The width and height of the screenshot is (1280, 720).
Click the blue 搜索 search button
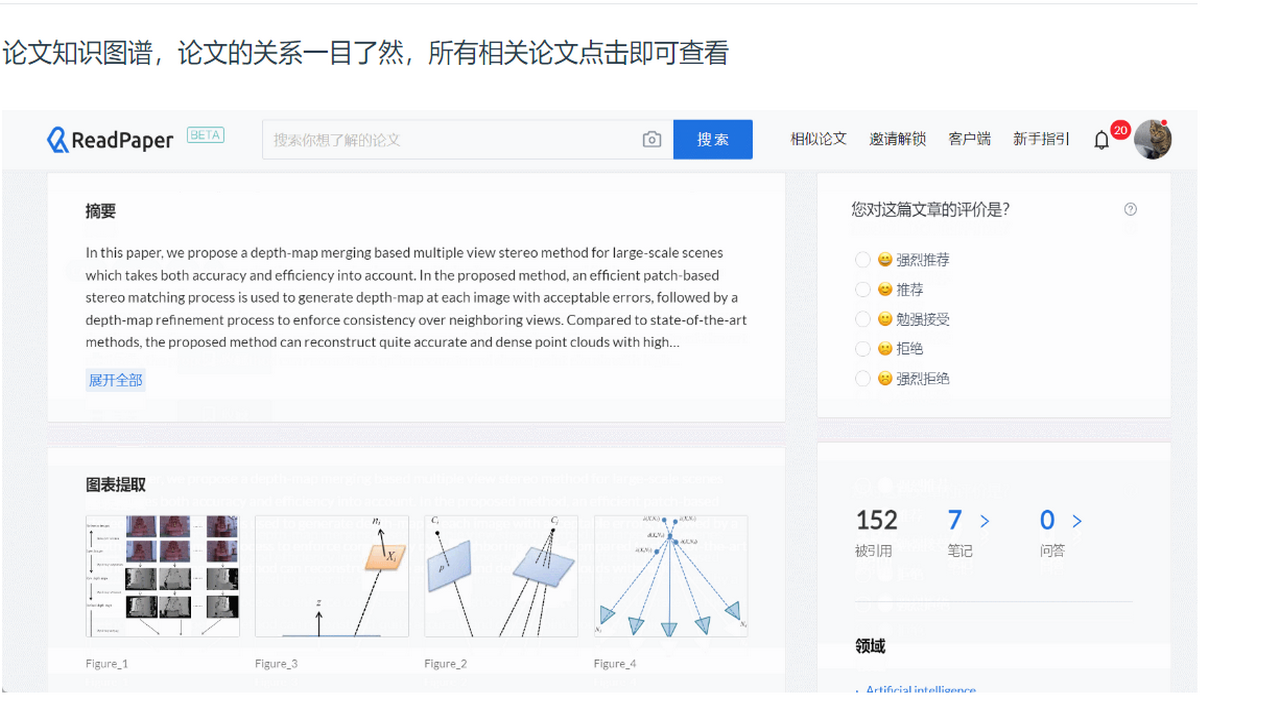pos(712,139)
